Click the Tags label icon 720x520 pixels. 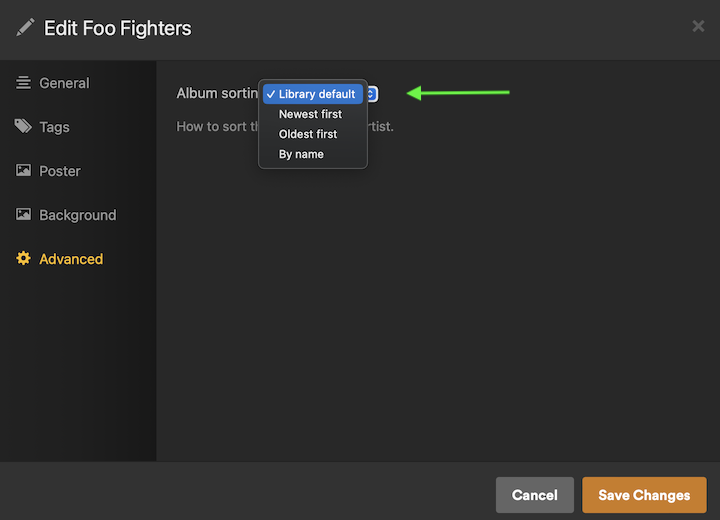tap(23, 127)
